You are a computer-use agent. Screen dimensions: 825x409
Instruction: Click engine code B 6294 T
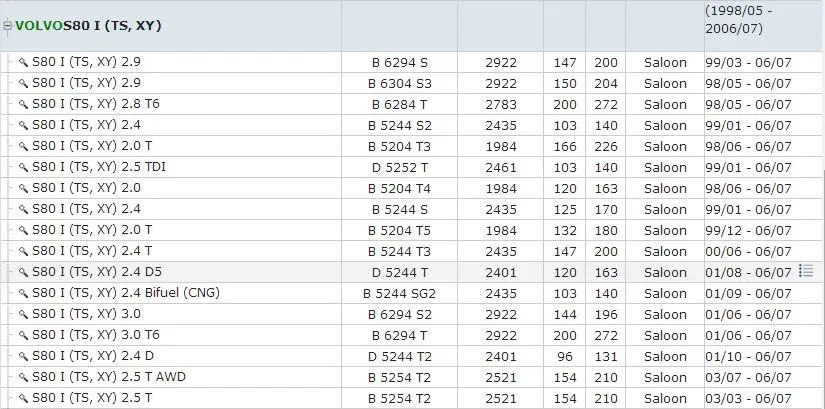click(400, 336)
